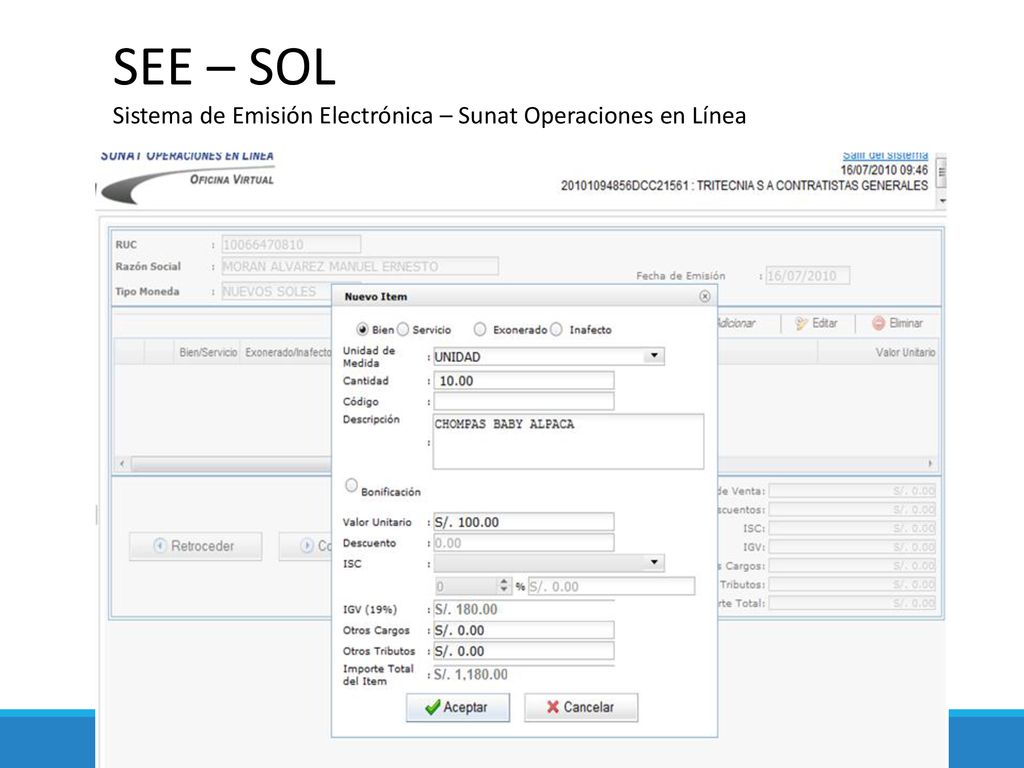This screenshot has width=1024, height=768.
Task: Click the Exonerado/Inafecto column header
Action: (x=288, y=353)
